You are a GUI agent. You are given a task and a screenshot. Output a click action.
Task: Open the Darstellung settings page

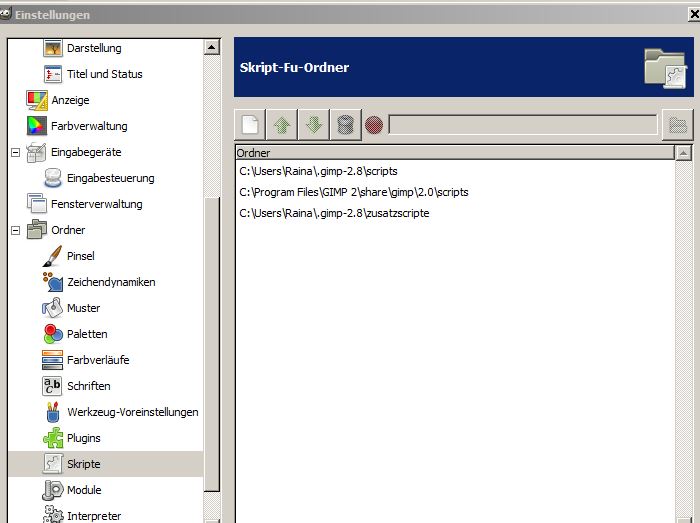pyautogui.click(x=94, y=48)
